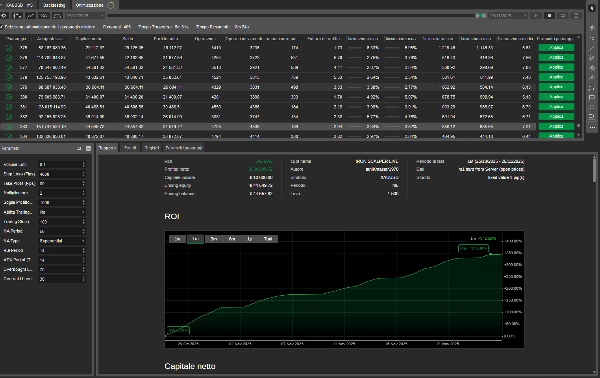Click the green check icon of pass 351 row

tap(8, 107)
